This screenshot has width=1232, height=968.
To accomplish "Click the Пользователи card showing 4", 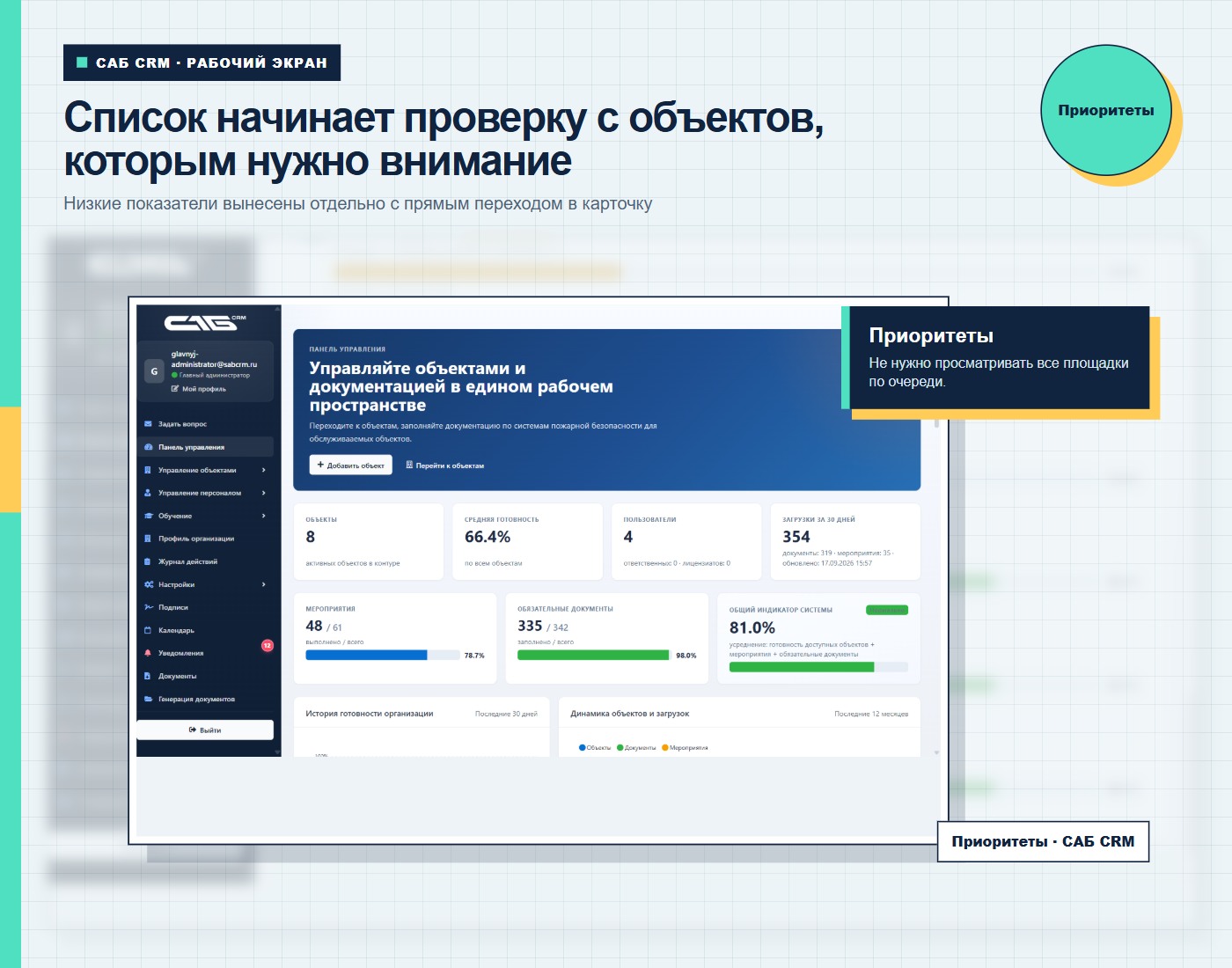I will [686, 542].
